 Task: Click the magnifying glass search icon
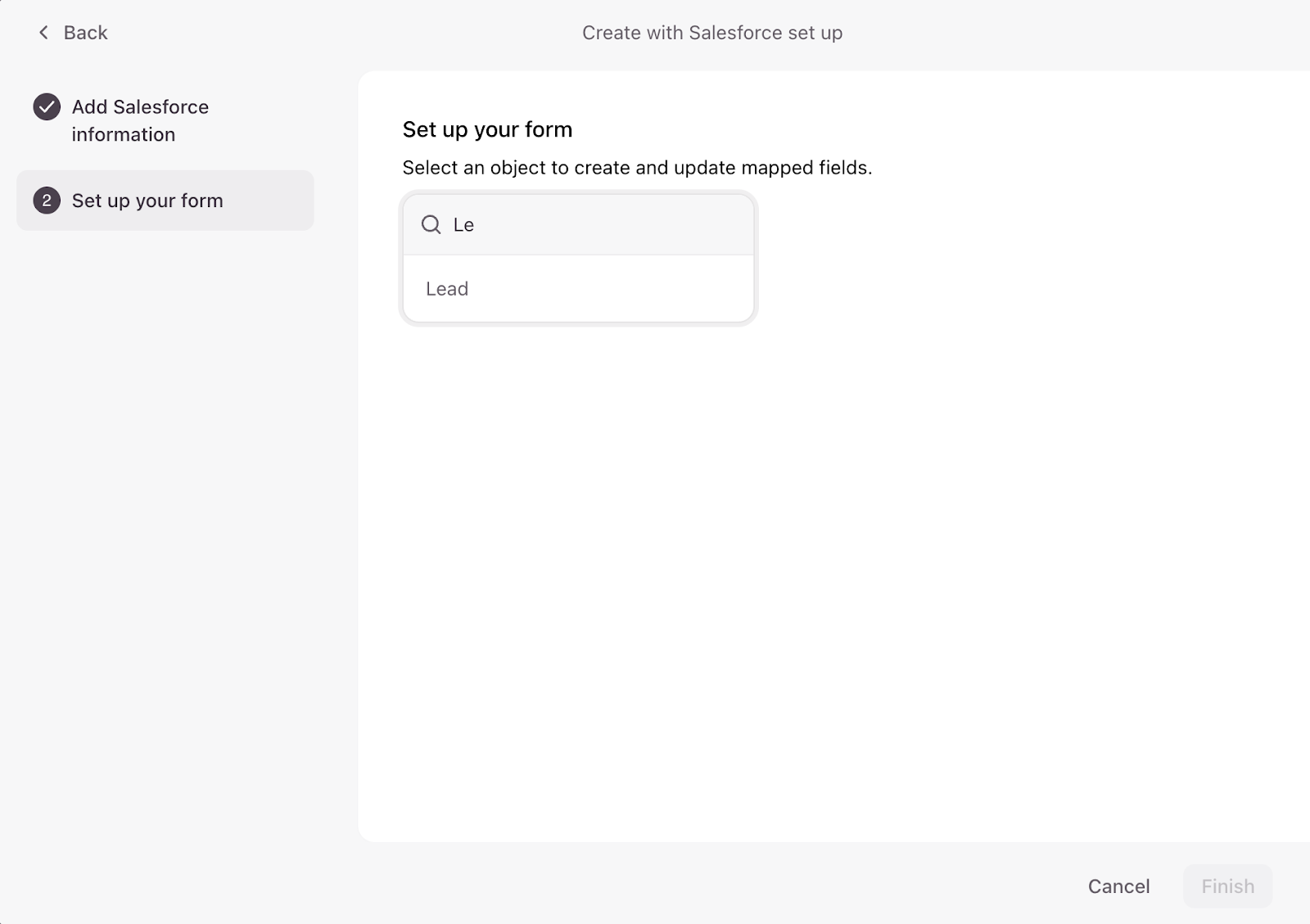click(431, 225)
